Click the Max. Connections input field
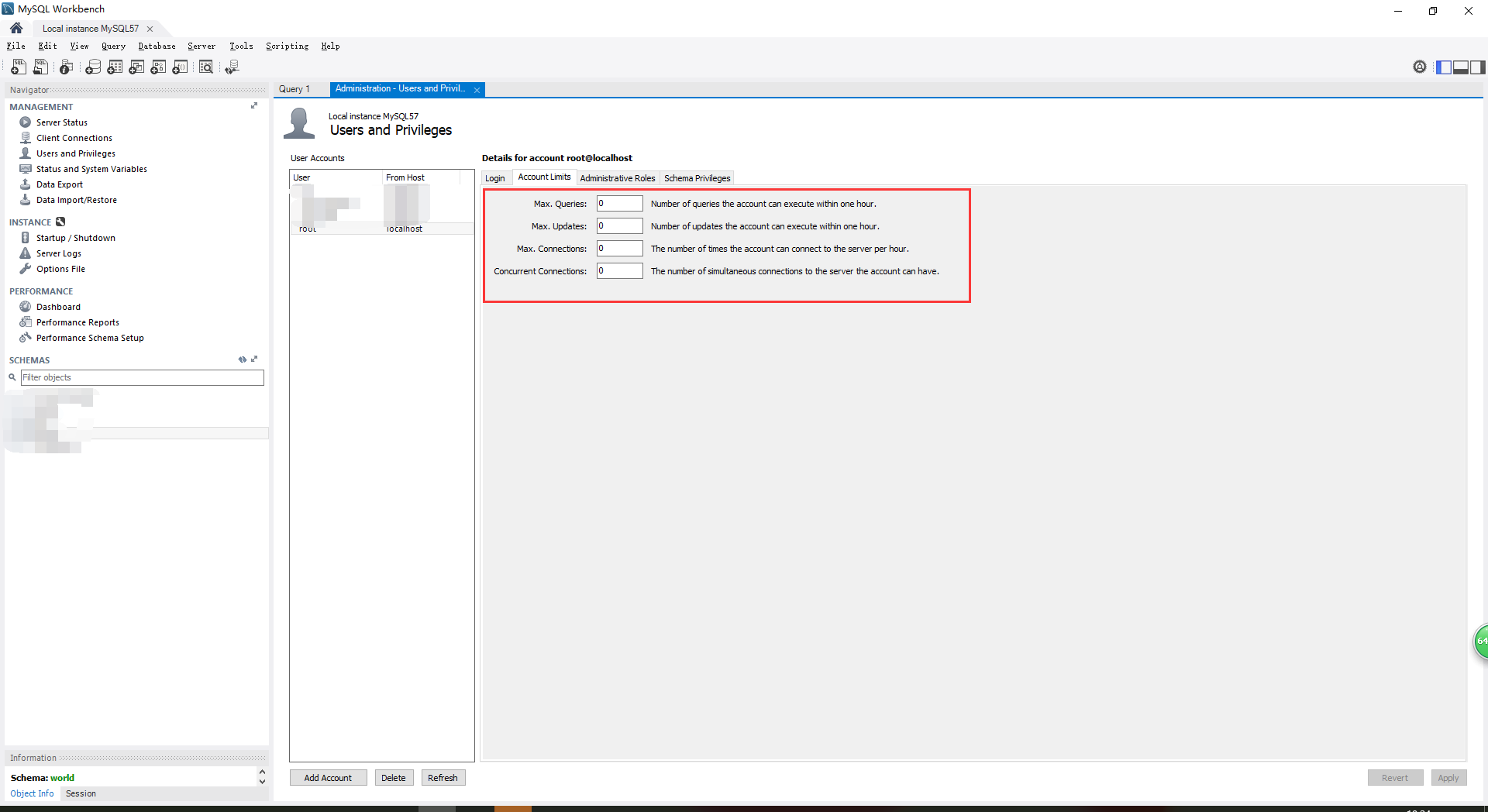1488x812 pixels. [x=619, y=248]
